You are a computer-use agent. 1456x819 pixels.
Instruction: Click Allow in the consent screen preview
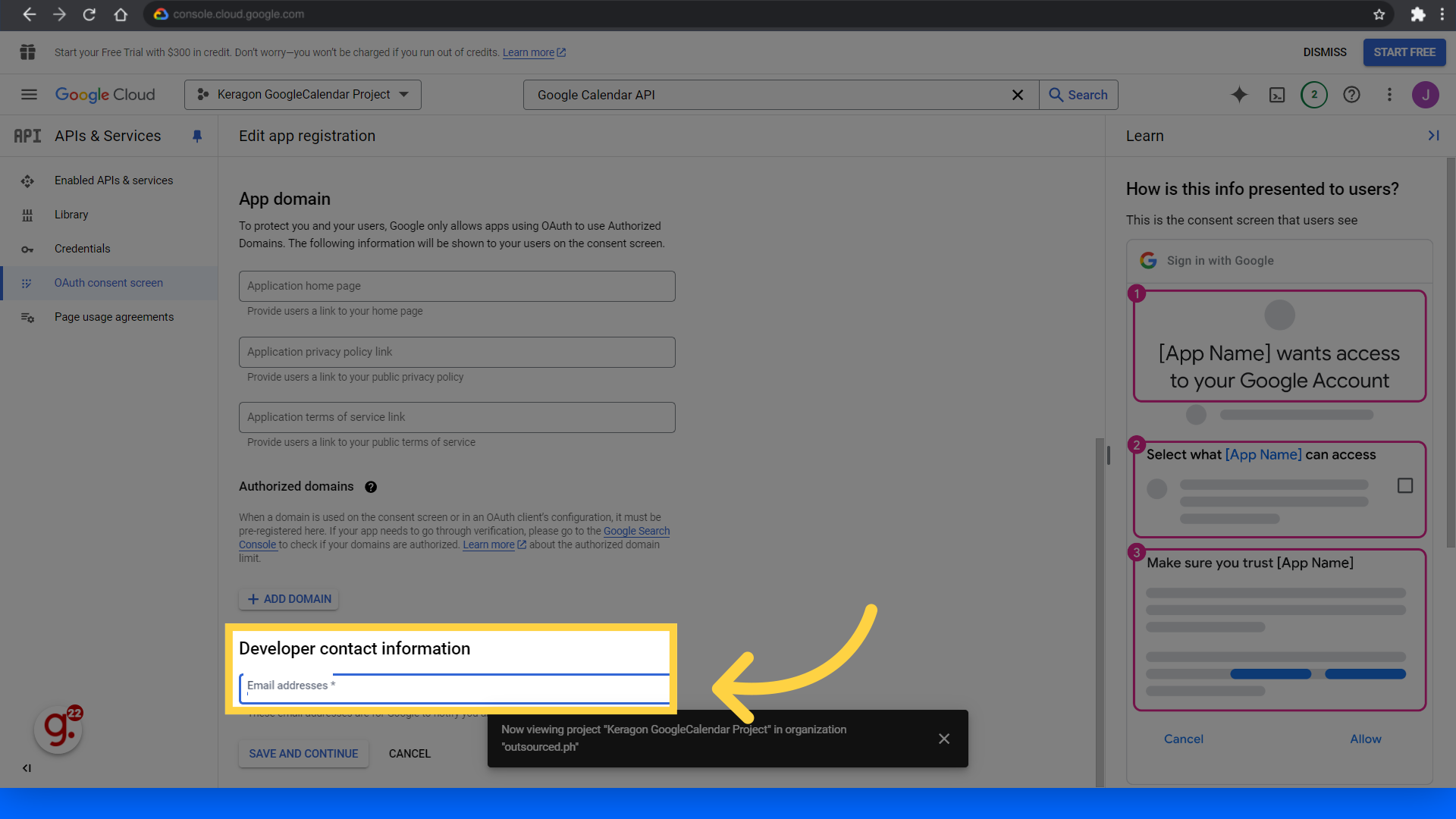[x=1366, y=739]
